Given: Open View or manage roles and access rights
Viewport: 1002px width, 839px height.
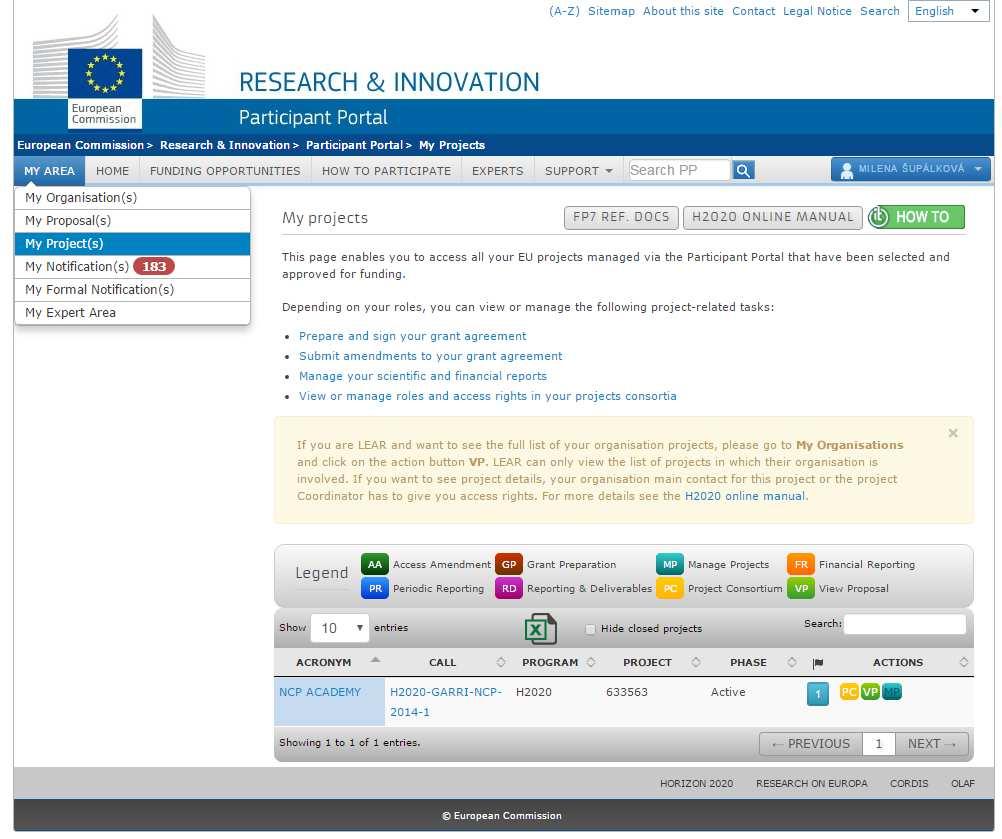Looking at the screenshot, I should point(487,396).
